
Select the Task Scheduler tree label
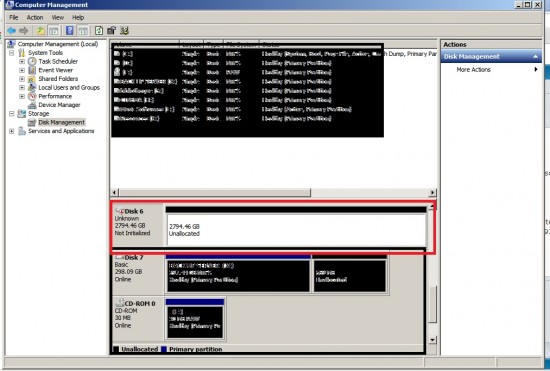pyautogui.click(x=58, y=61)
